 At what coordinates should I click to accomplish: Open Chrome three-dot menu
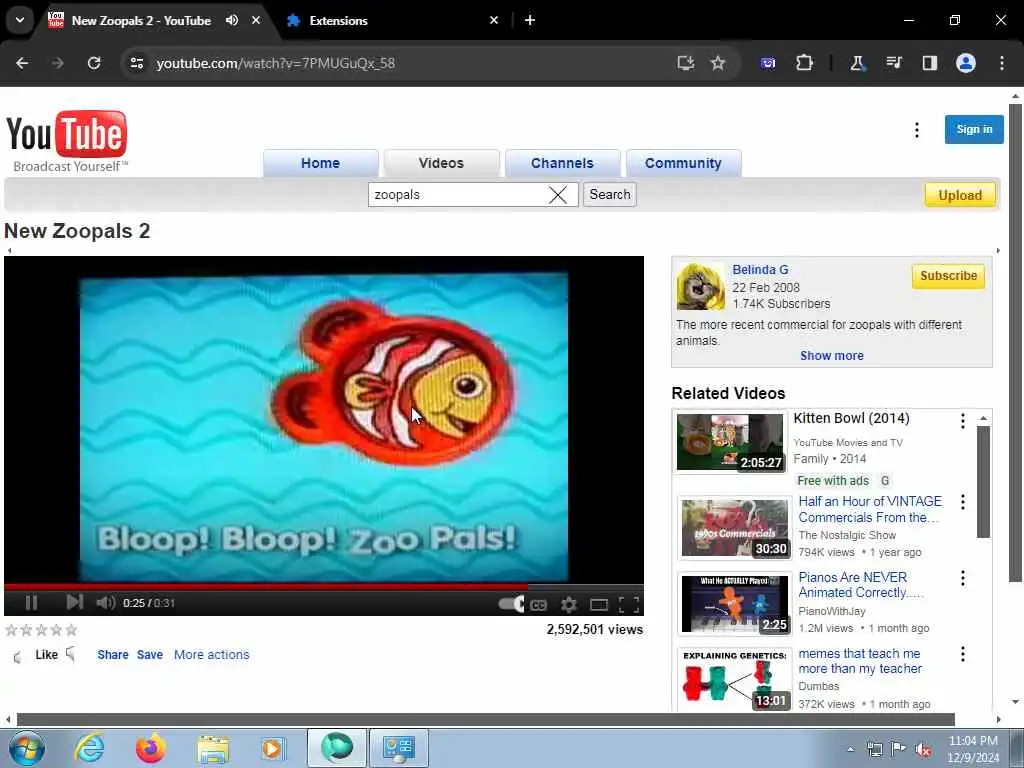point(1002,63)
